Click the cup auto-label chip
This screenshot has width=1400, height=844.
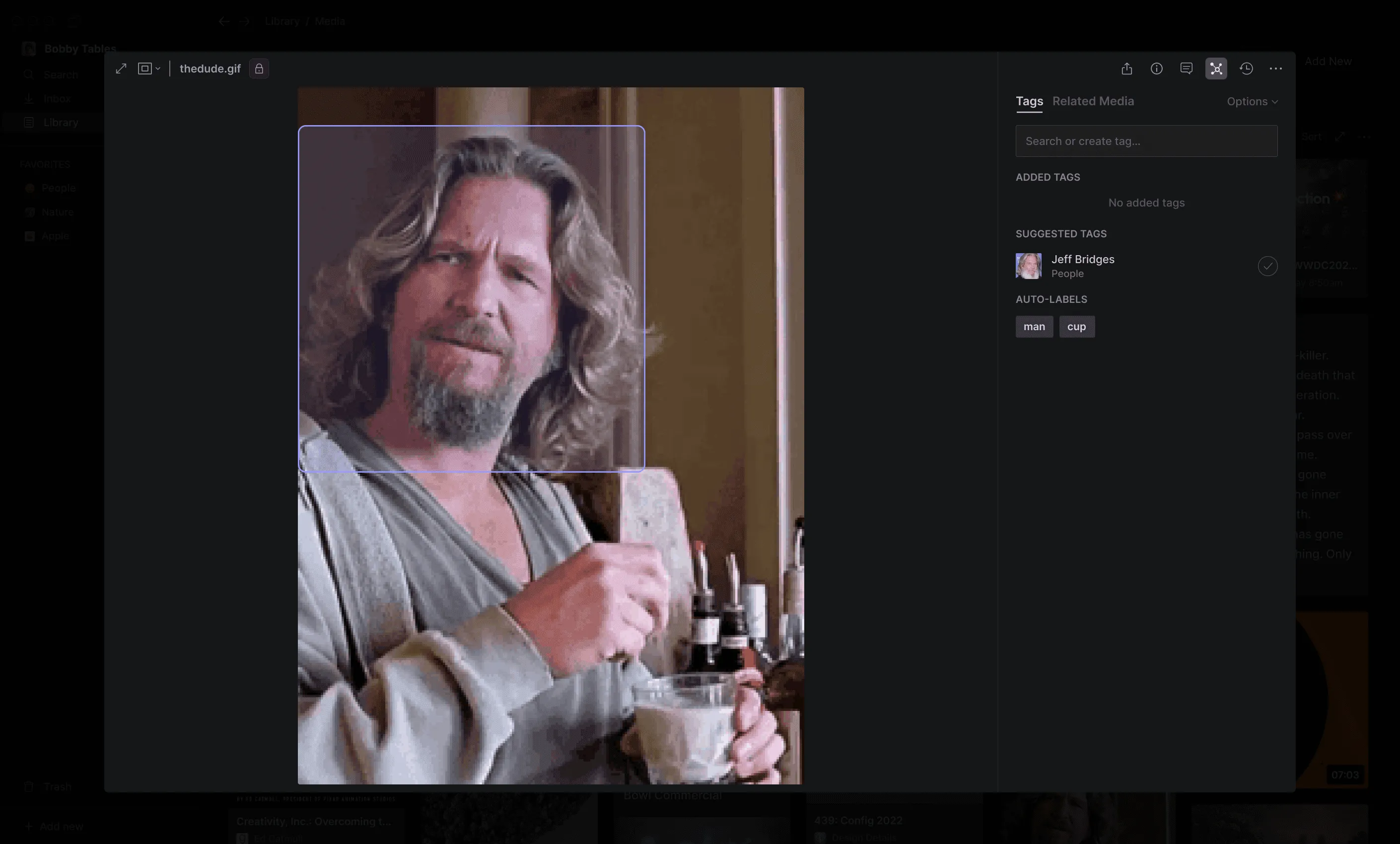pos(1077,327)
